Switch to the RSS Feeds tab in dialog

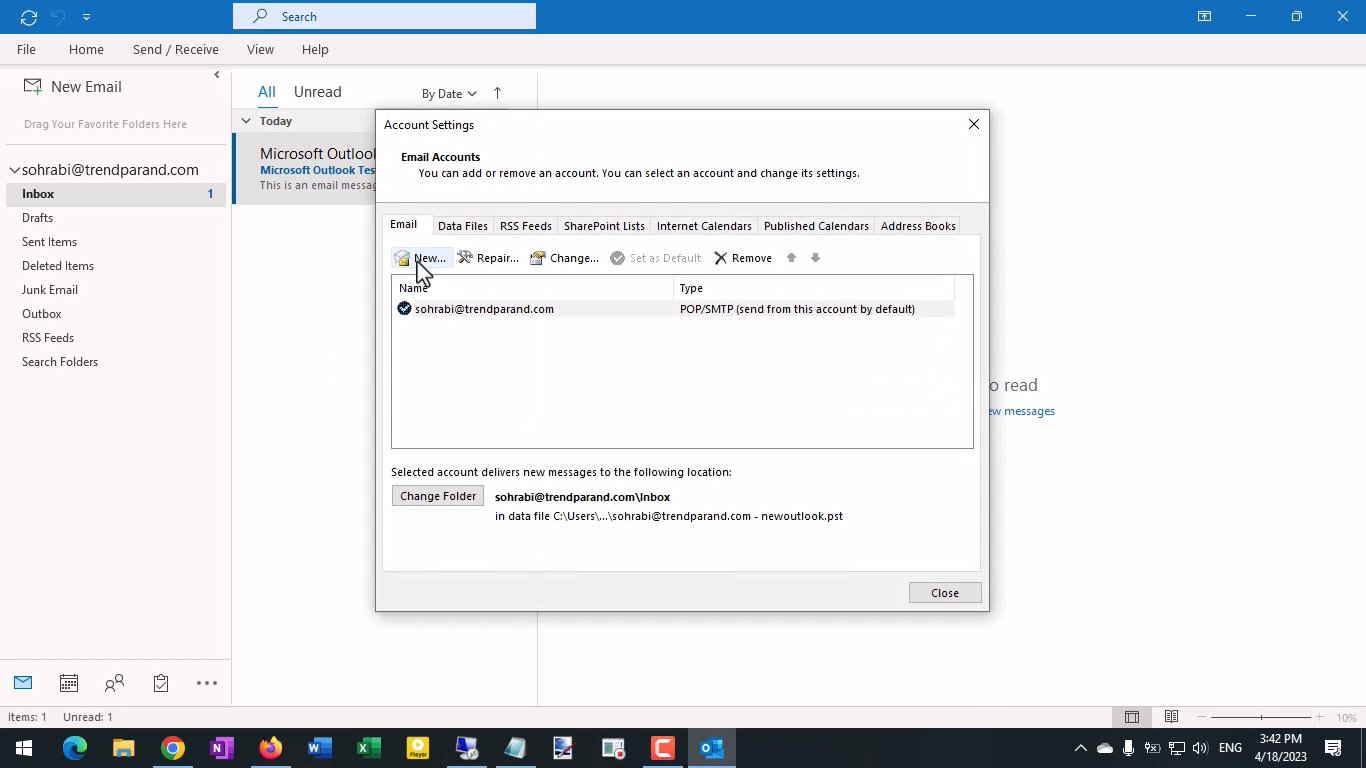coord(526,226)
